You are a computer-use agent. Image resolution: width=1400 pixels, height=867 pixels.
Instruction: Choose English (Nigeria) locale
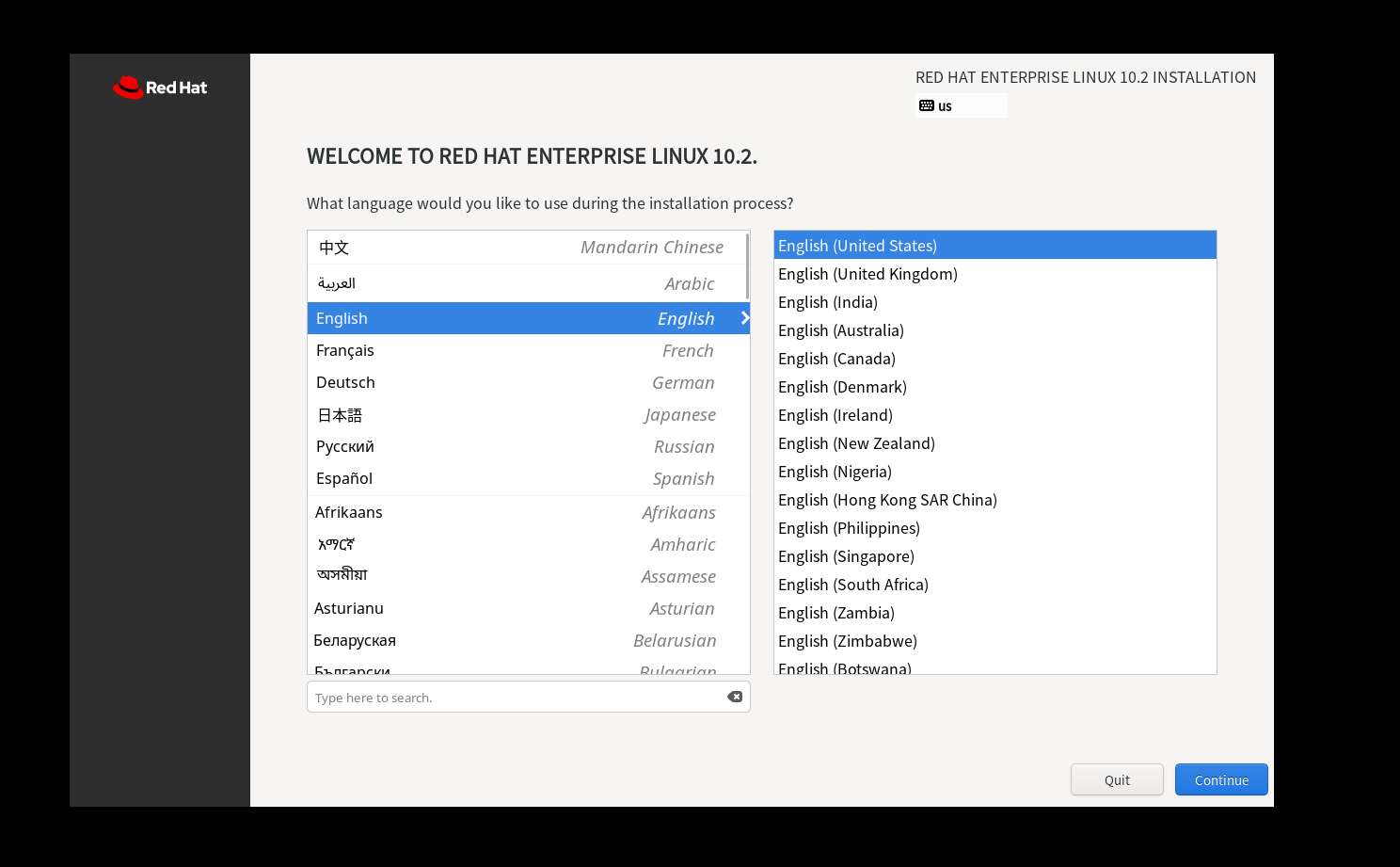coord(995,472)
